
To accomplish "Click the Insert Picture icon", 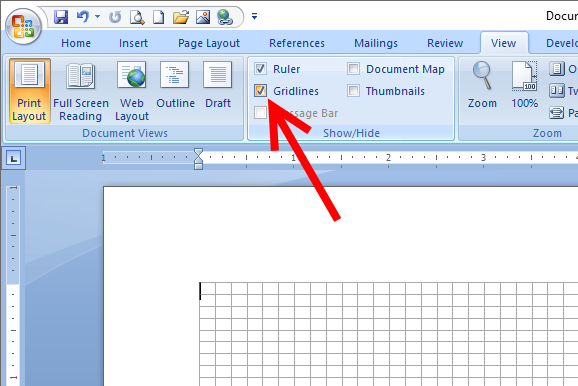I will tap(203, 17).
